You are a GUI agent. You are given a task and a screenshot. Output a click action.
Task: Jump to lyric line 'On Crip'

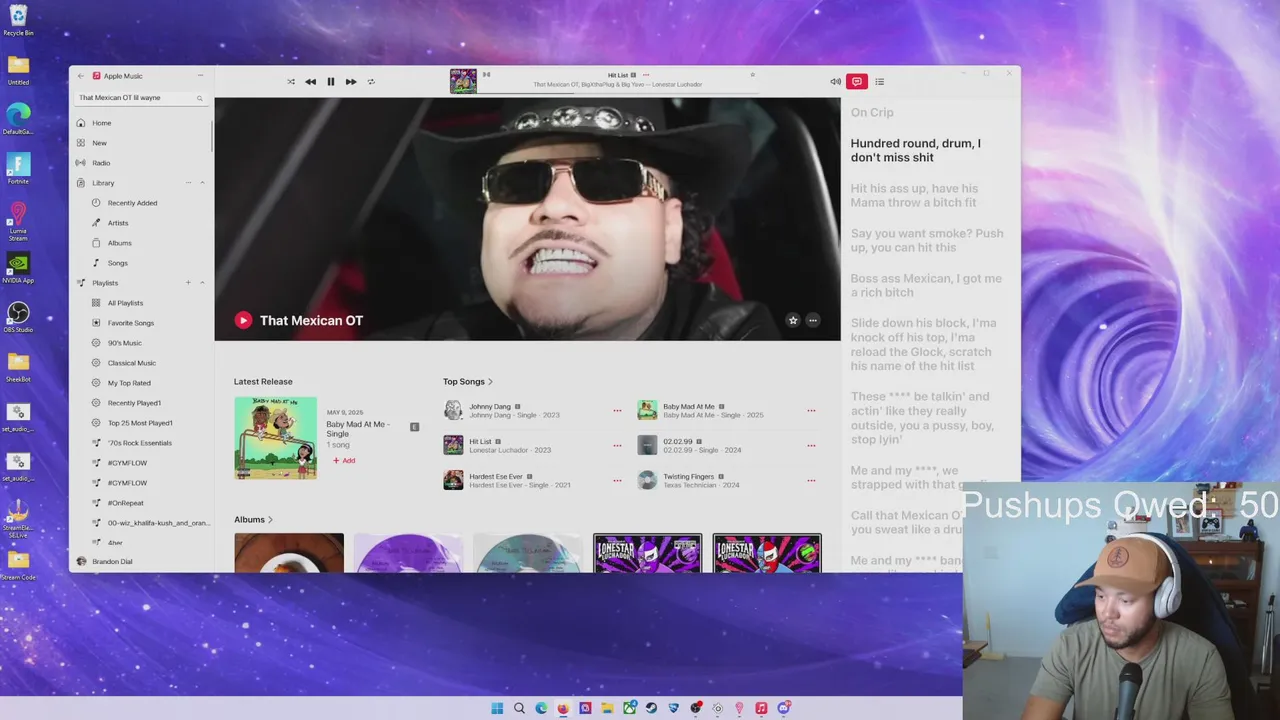(x=872, y=113)
